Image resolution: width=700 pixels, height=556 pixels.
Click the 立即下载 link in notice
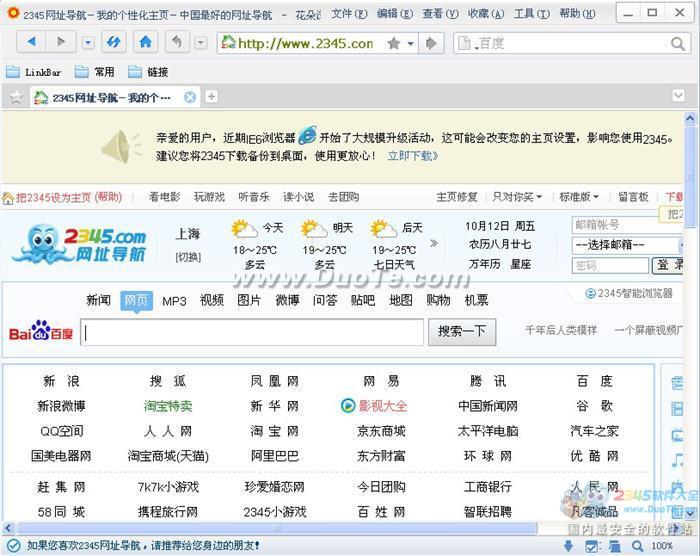pos(412,156)
